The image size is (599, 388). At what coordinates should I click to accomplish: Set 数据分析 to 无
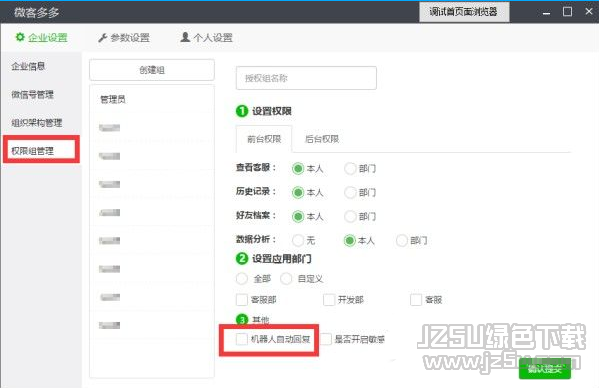coord(298,241)
